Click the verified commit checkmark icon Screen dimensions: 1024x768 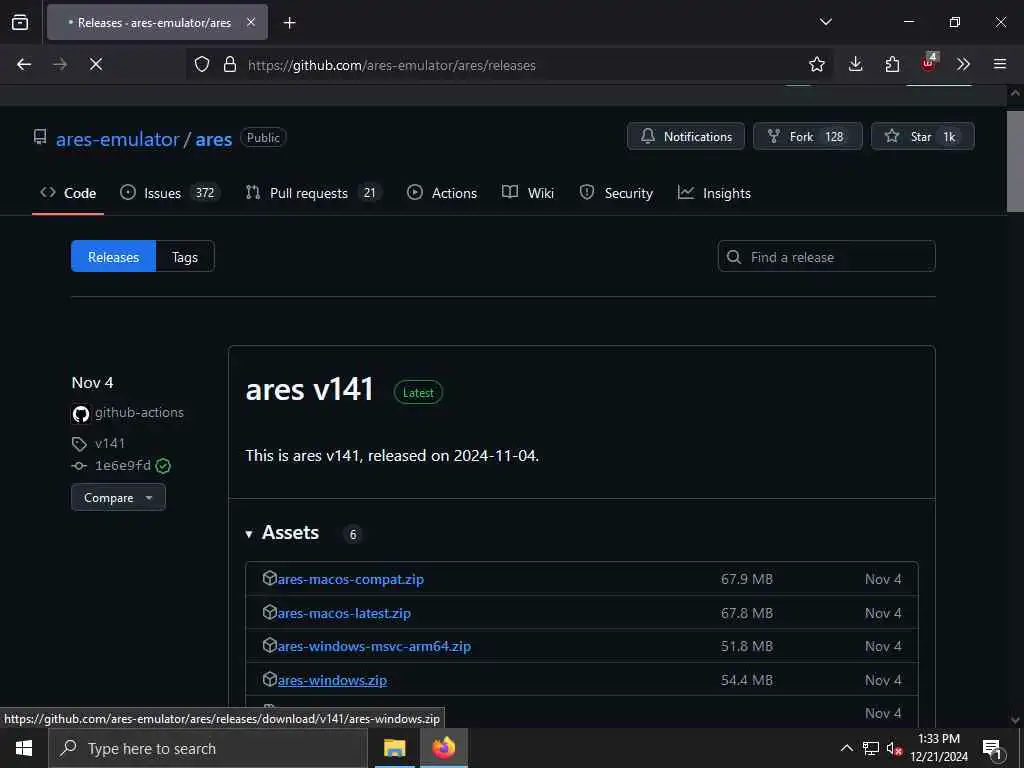[163, 466]
